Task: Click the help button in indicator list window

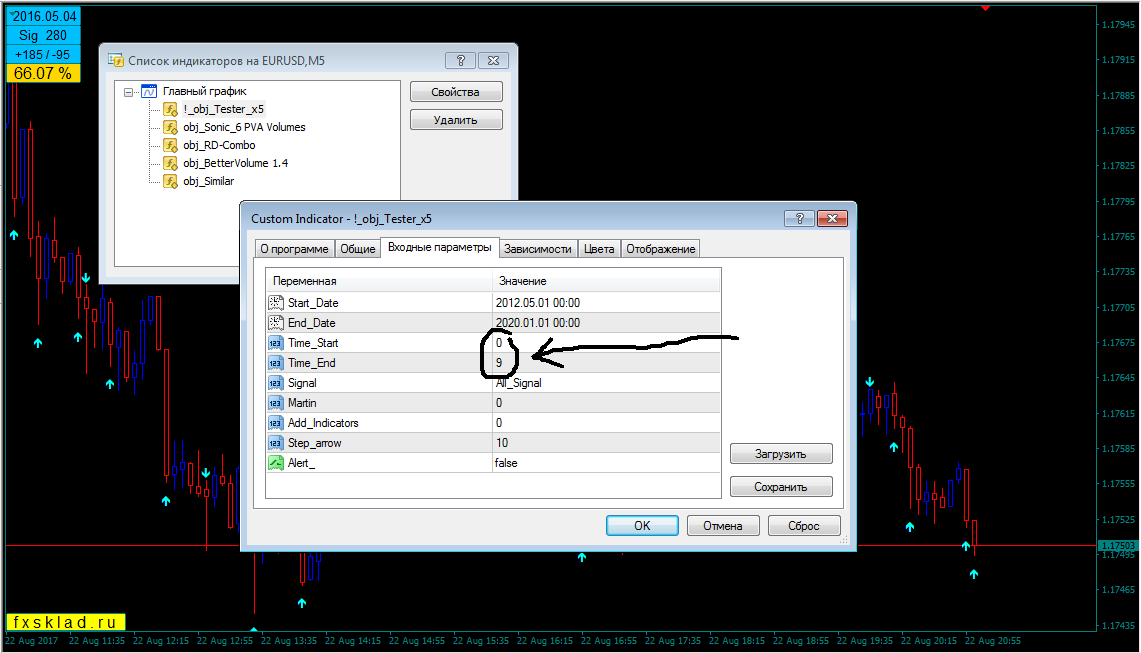Action: coord(461,60)
